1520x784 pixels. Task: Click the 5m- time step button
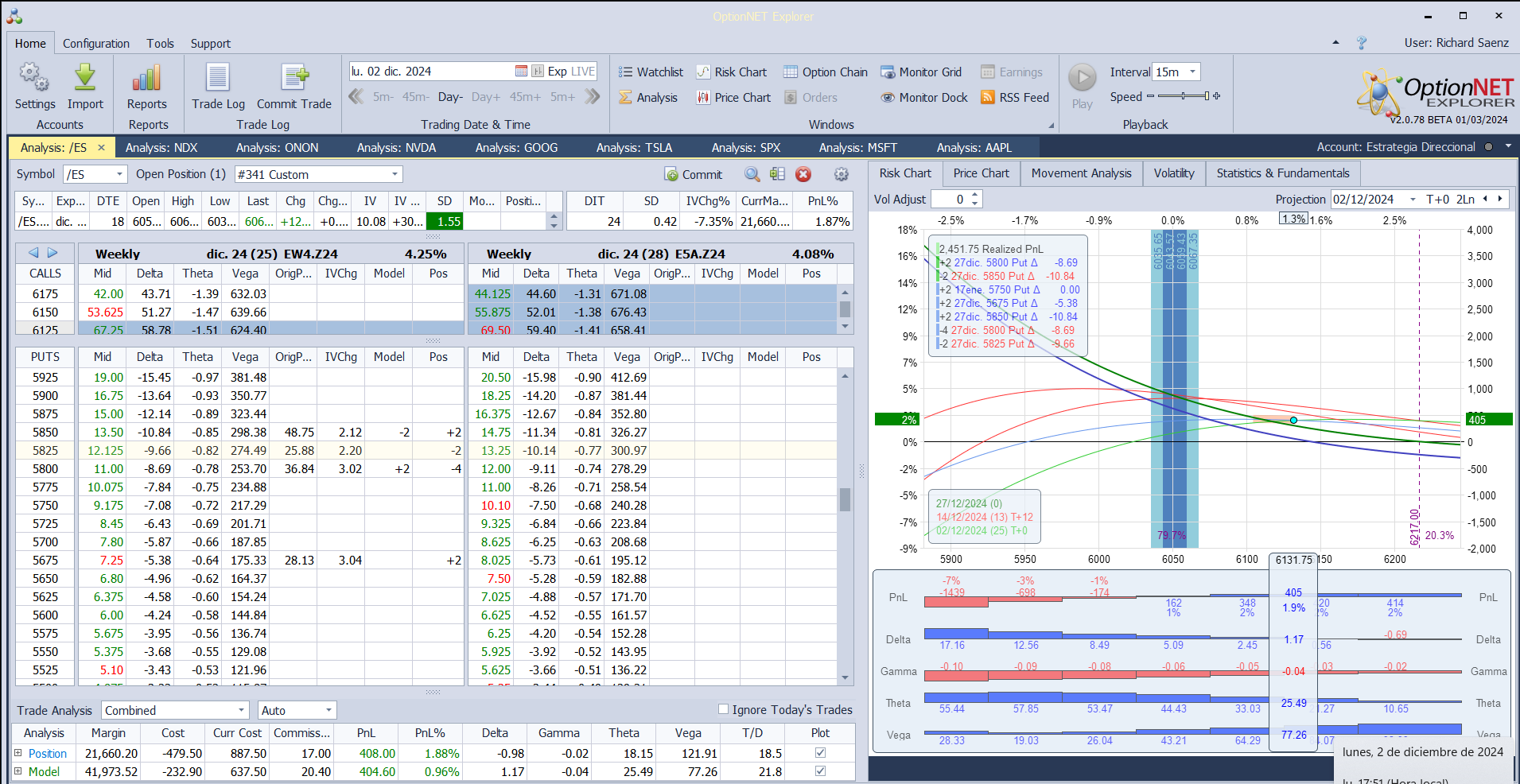[383, 97]
